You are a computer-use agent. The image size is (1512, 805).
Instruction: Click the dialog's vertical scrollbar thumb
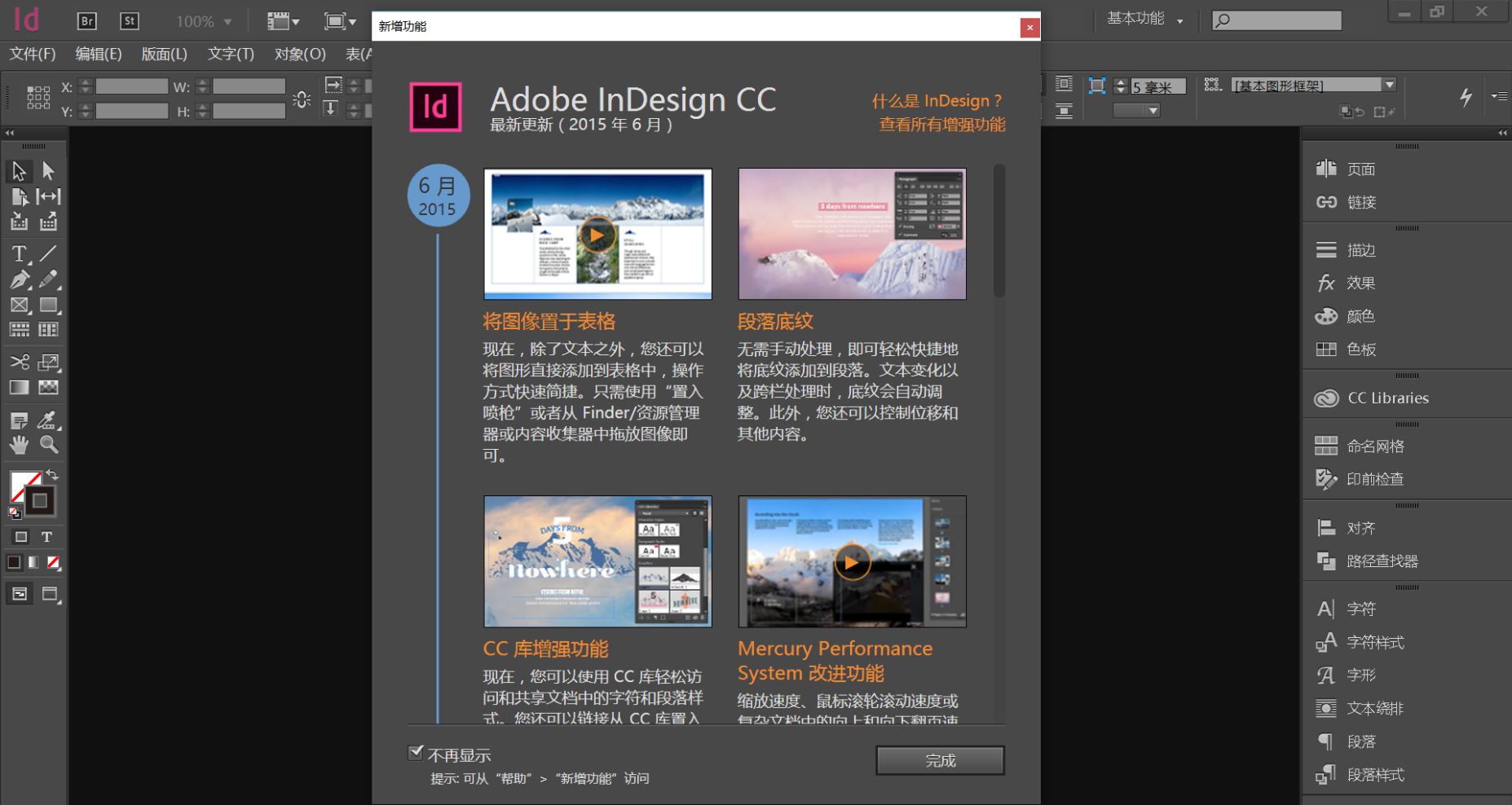coord(999,231)
